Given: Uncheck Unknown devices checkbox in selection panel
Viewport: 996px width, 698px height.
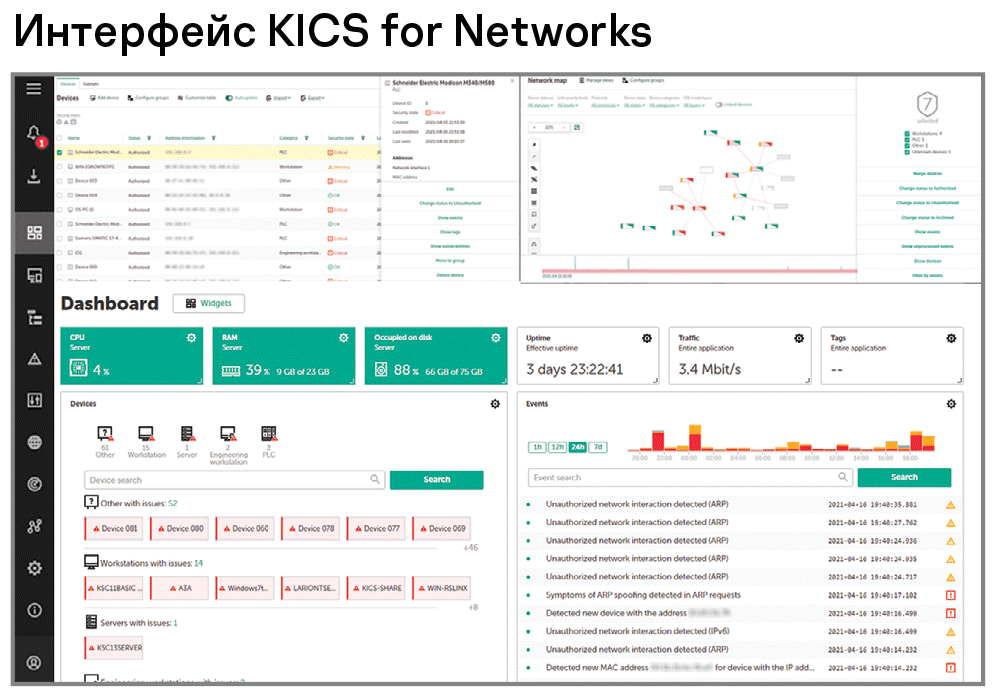Looking at the screenshot, I should 907,152.
